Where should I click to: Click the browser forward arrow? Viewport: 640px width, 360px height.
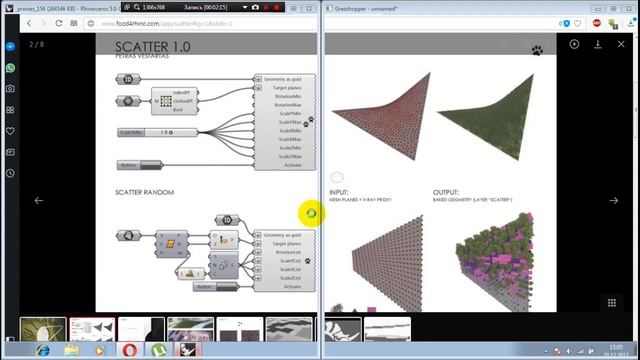tap(44, 23)
